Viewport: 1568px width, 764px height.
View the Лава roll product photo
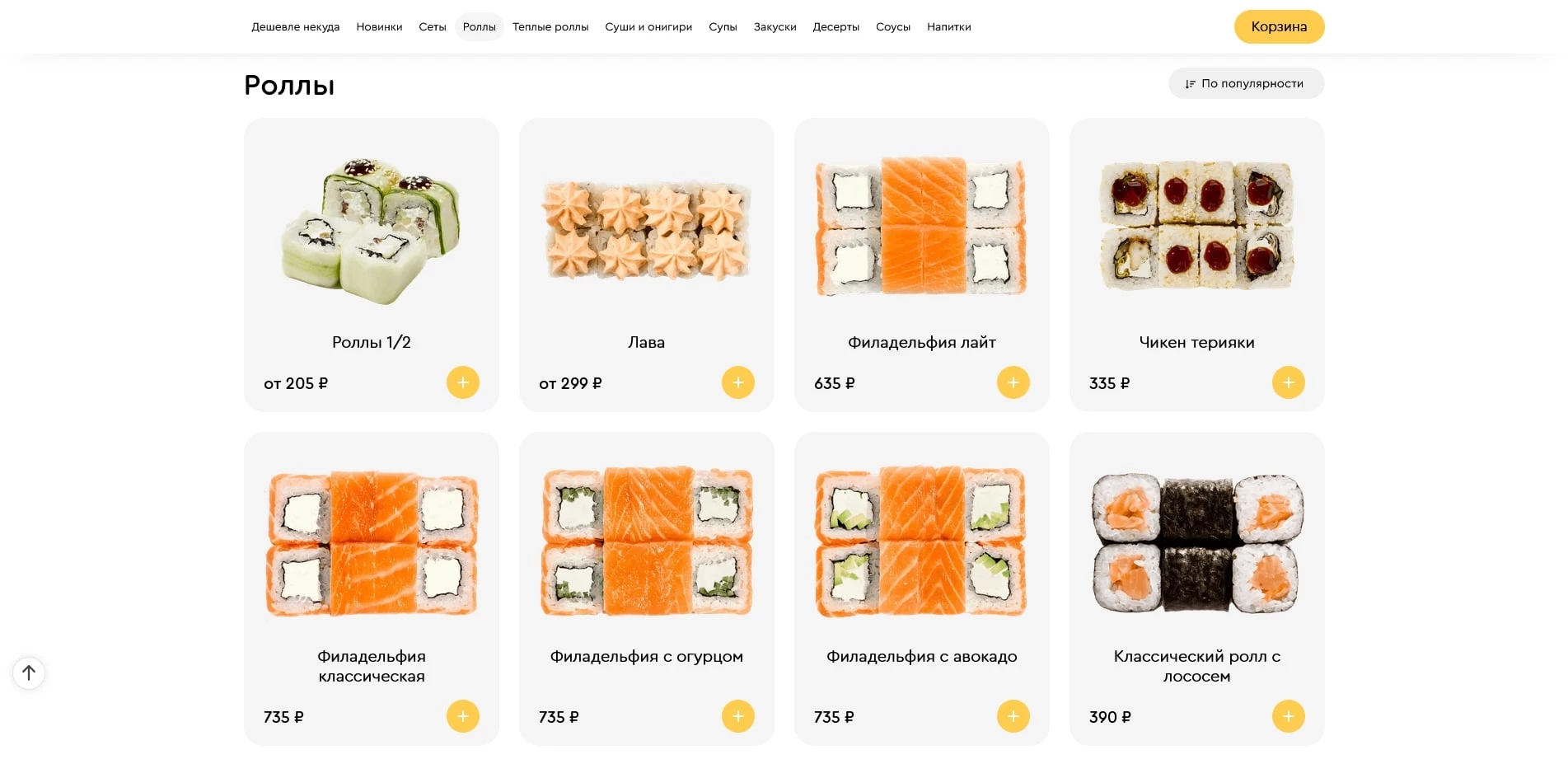(646, 230)
